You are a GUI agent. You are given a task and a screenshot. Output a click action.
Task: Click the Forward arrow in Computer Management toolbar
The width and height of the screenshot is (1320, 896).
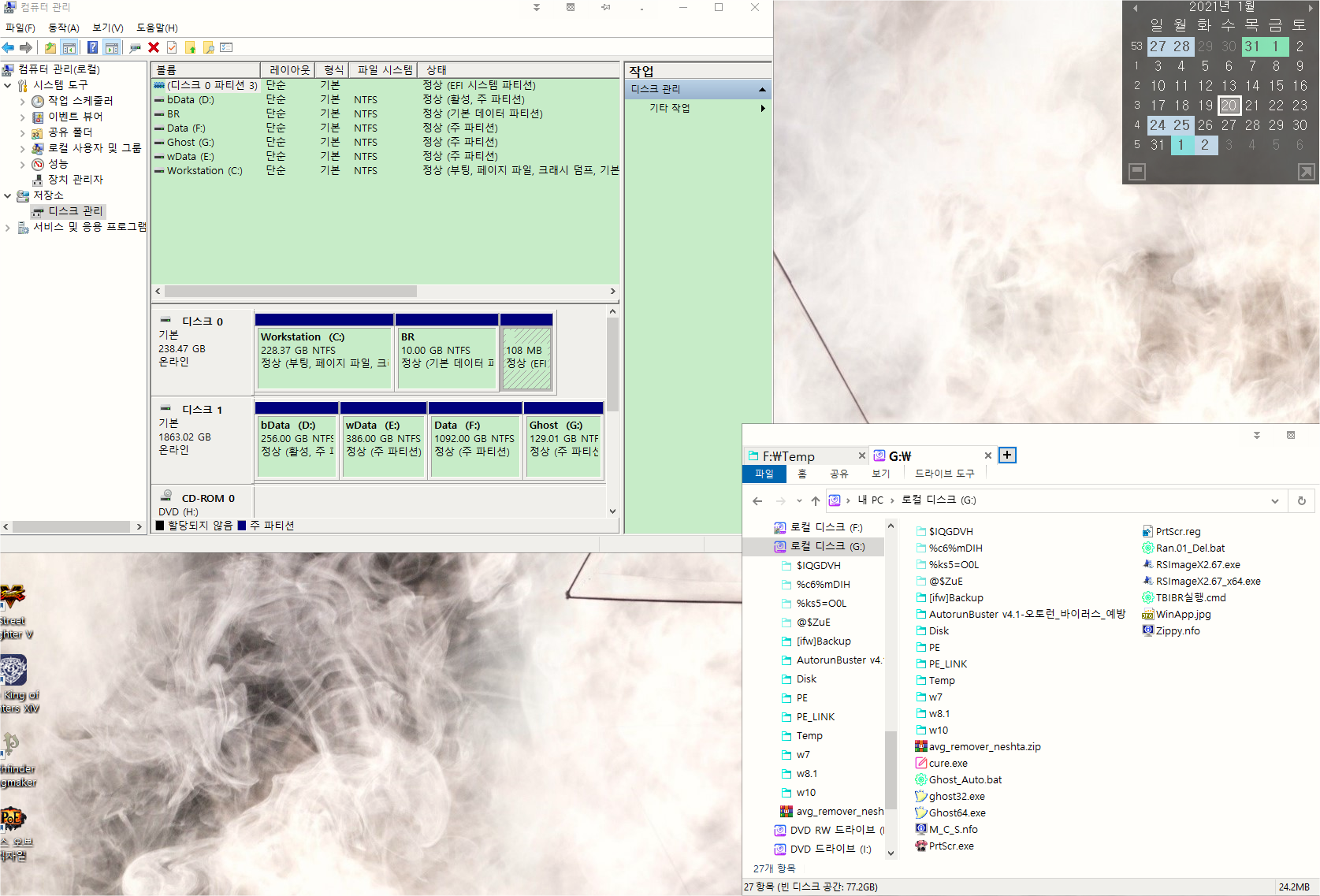(26, 47)
